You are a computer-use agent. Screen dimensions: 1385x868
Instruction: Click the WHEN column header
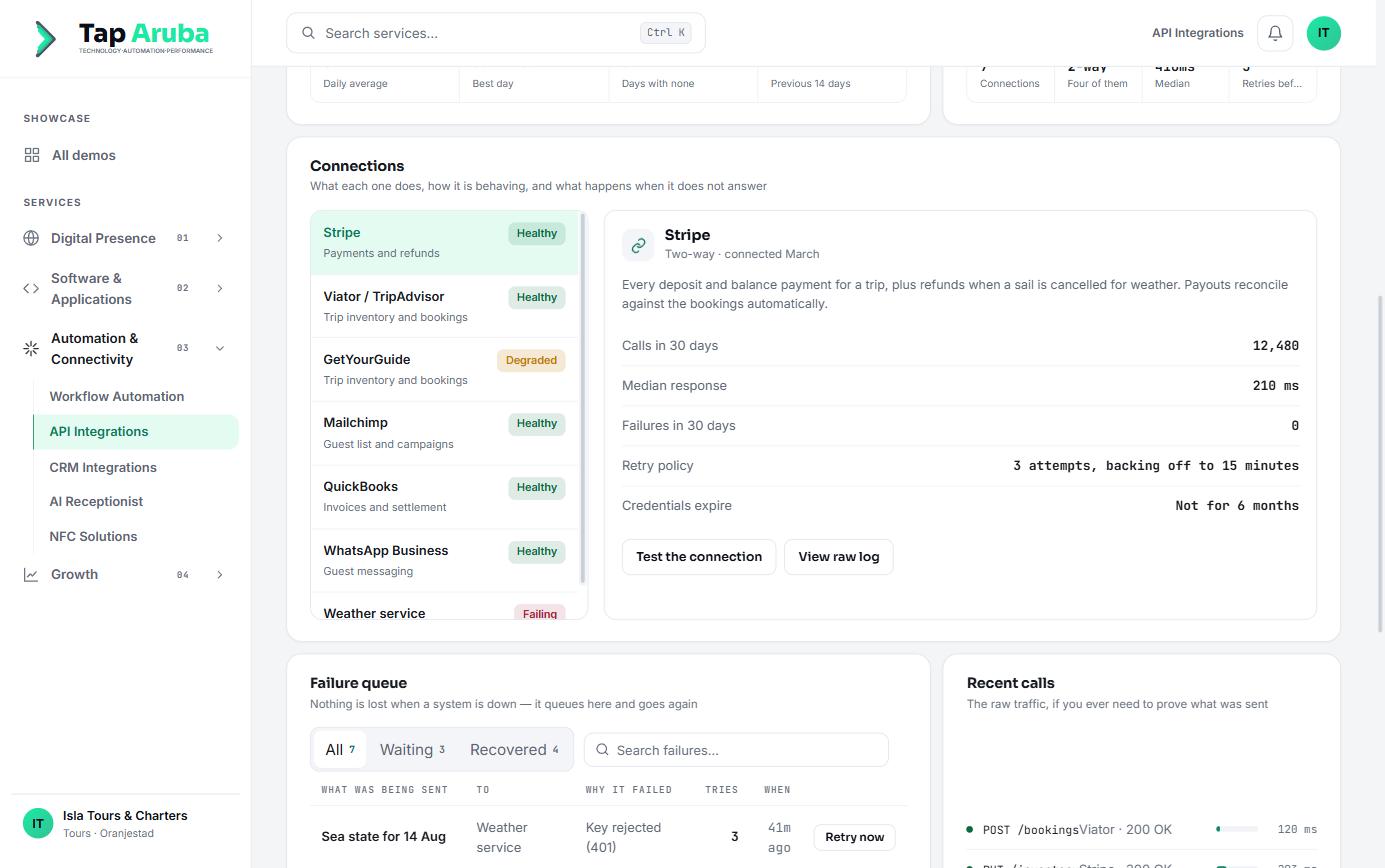pos(778,790)
